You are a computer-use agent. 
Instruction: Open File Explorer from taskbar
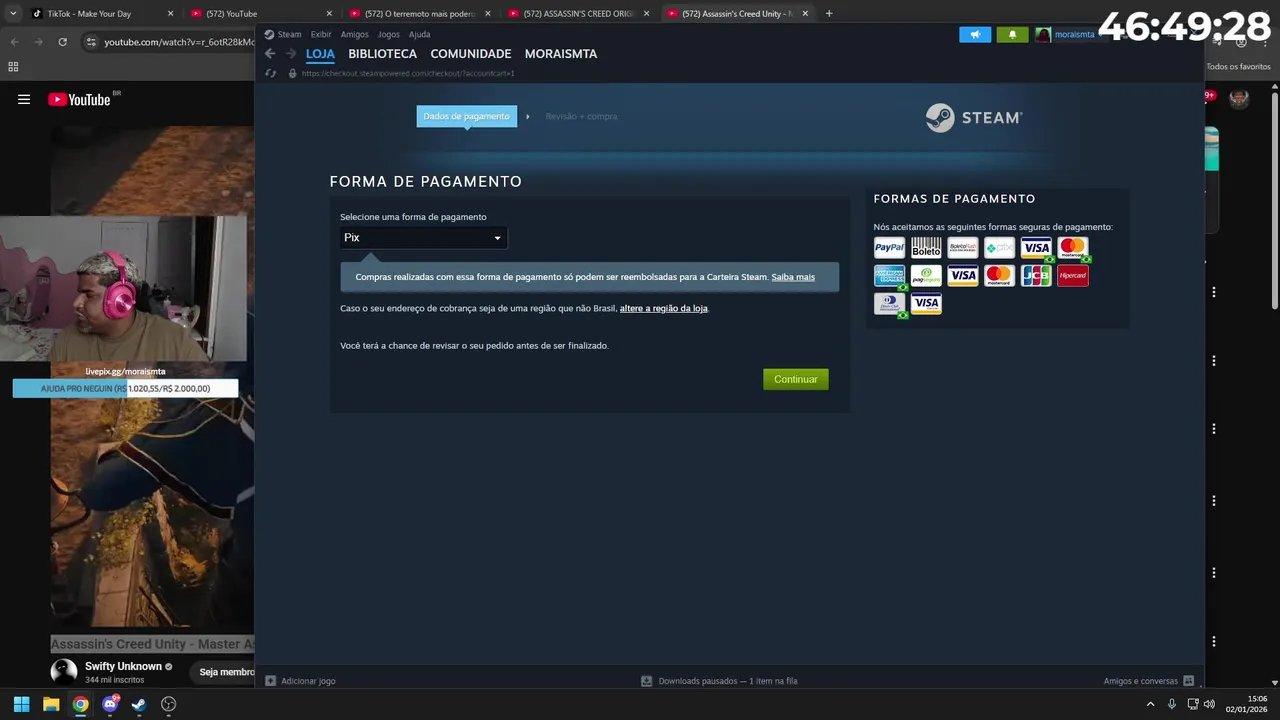coord(51,704)
